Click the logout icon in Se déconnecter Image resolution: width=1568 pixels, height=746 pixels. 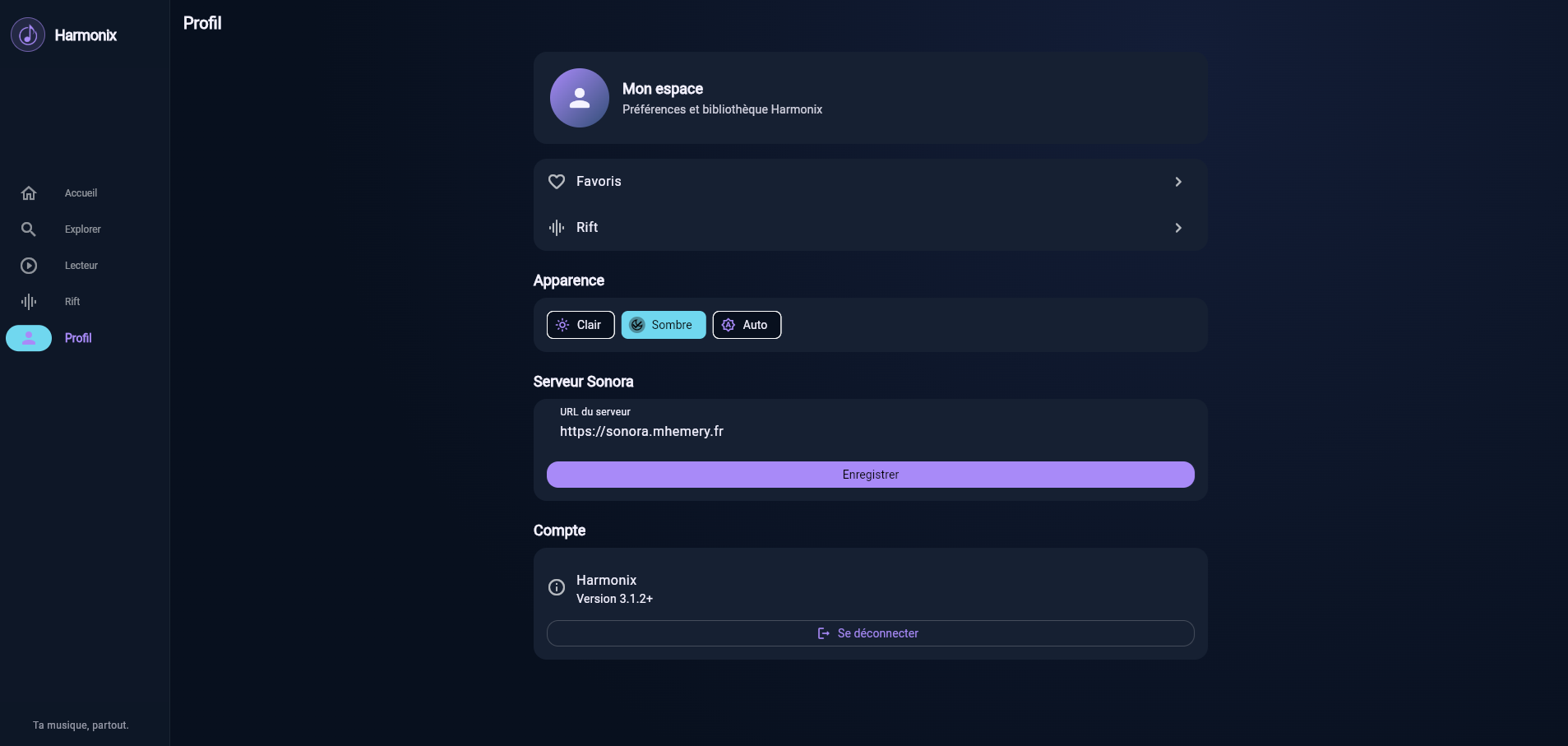tap(823, 633)
